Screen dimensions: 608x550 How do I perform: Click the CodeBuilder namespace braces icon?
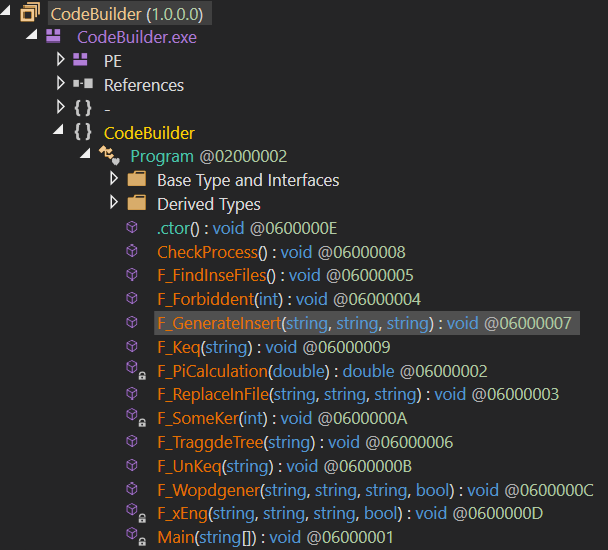coord(83,133)
